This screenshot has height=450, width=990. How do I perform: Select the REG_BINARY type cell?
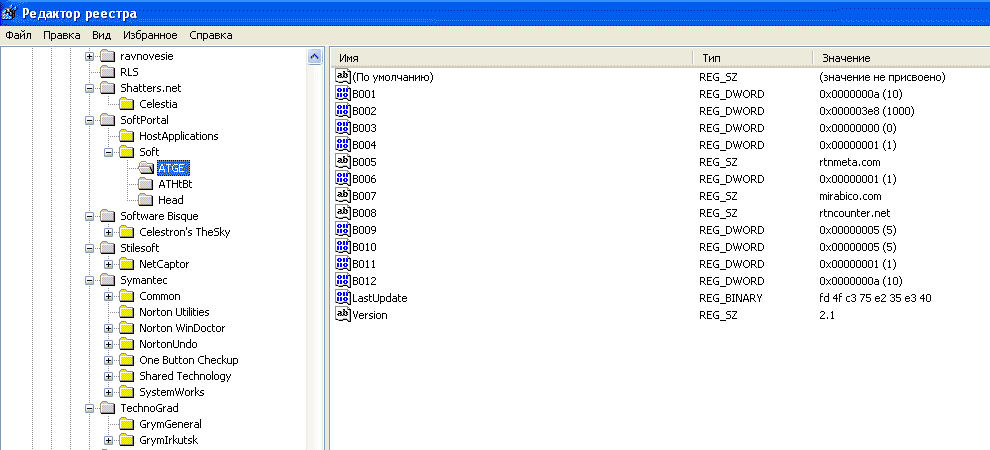pyautogui.click(x=731, y=298)
